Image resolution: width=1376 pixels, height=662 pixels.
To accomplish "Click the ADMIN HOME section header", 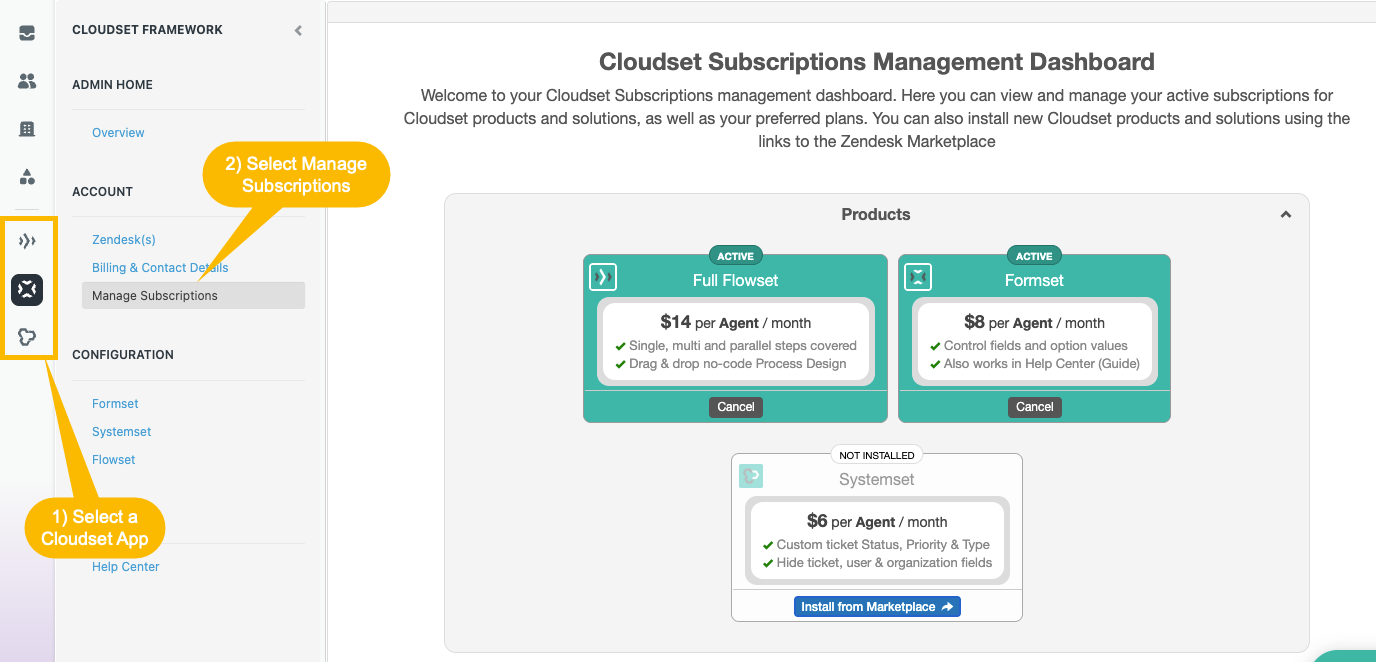I will (x=112, y=85).
